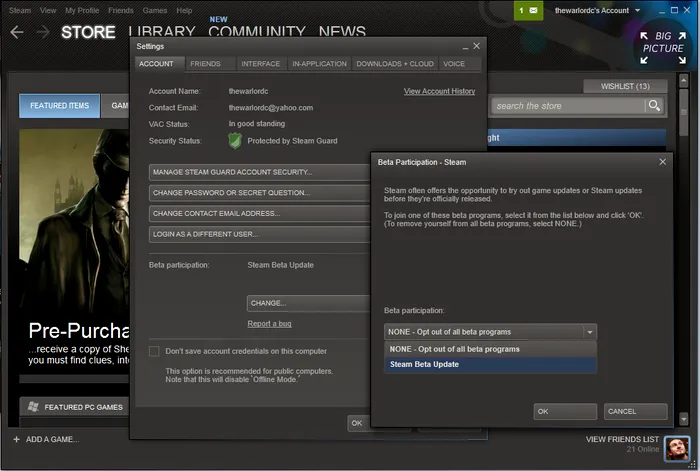Click the forward navigation arrow
The width and height of the screenshot is (700, 471).
click(43, 32)
